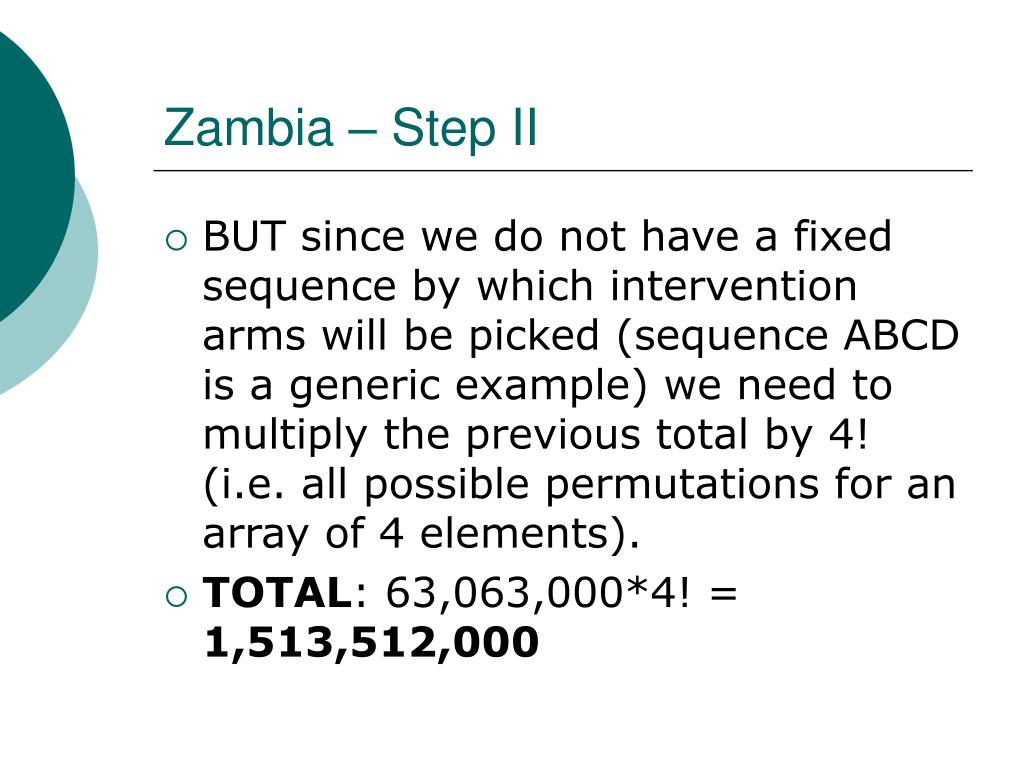
Task: Click the equals sign after '*4!'
Action: (722, 594)
